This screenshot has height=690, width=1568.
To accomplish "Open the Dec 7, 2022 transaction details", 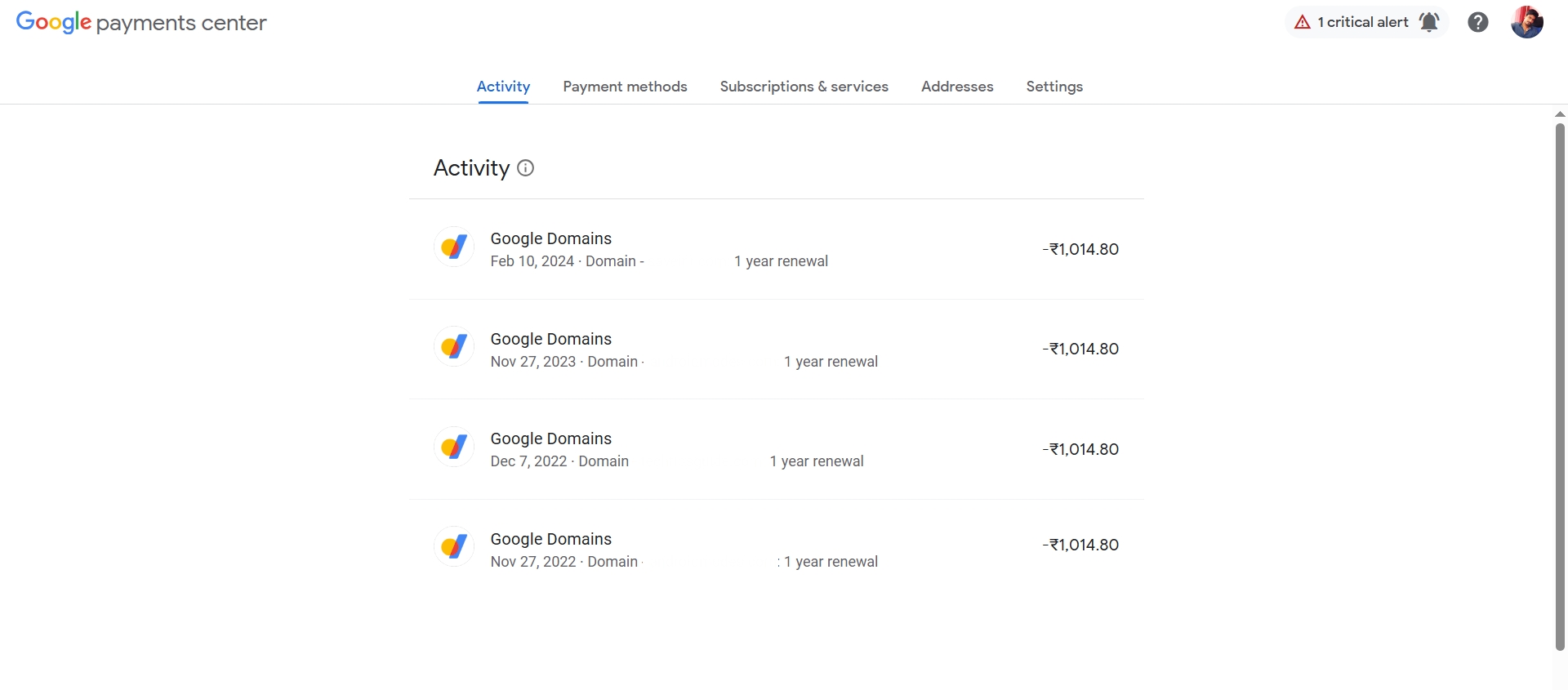I will 776,449.
